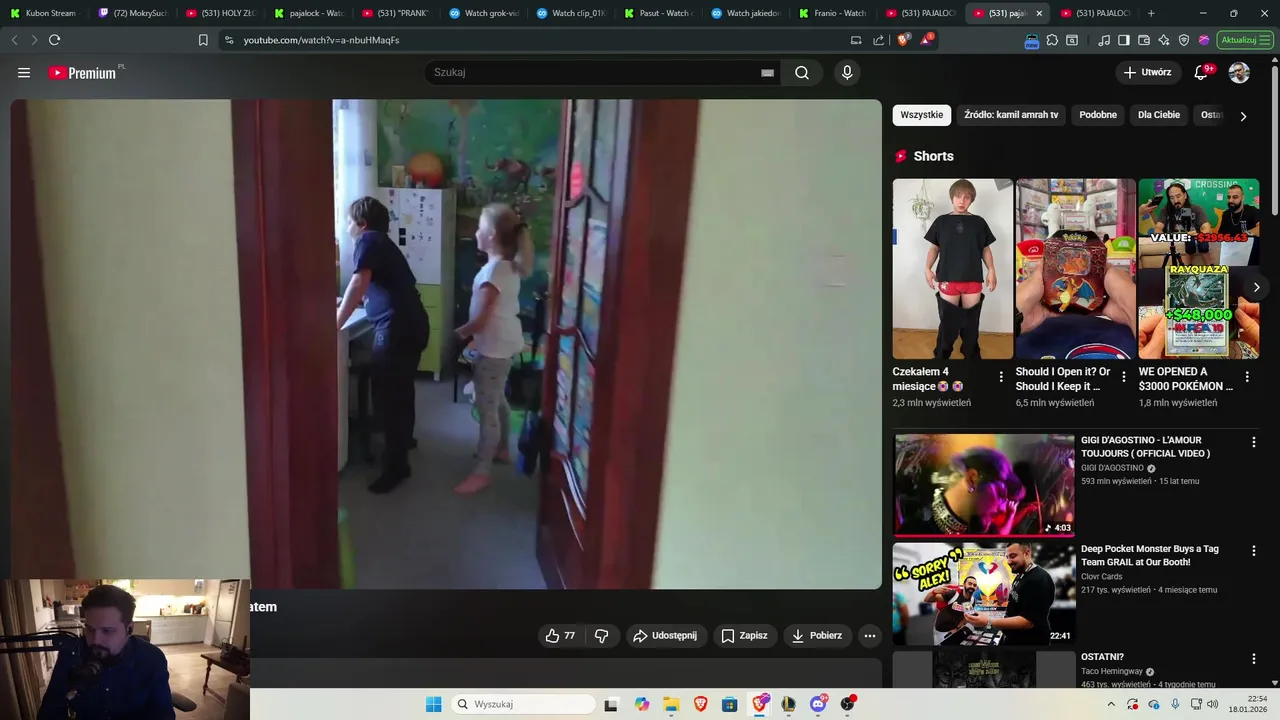
Task: Open more actions ellipsis under video
Action: 869,635
